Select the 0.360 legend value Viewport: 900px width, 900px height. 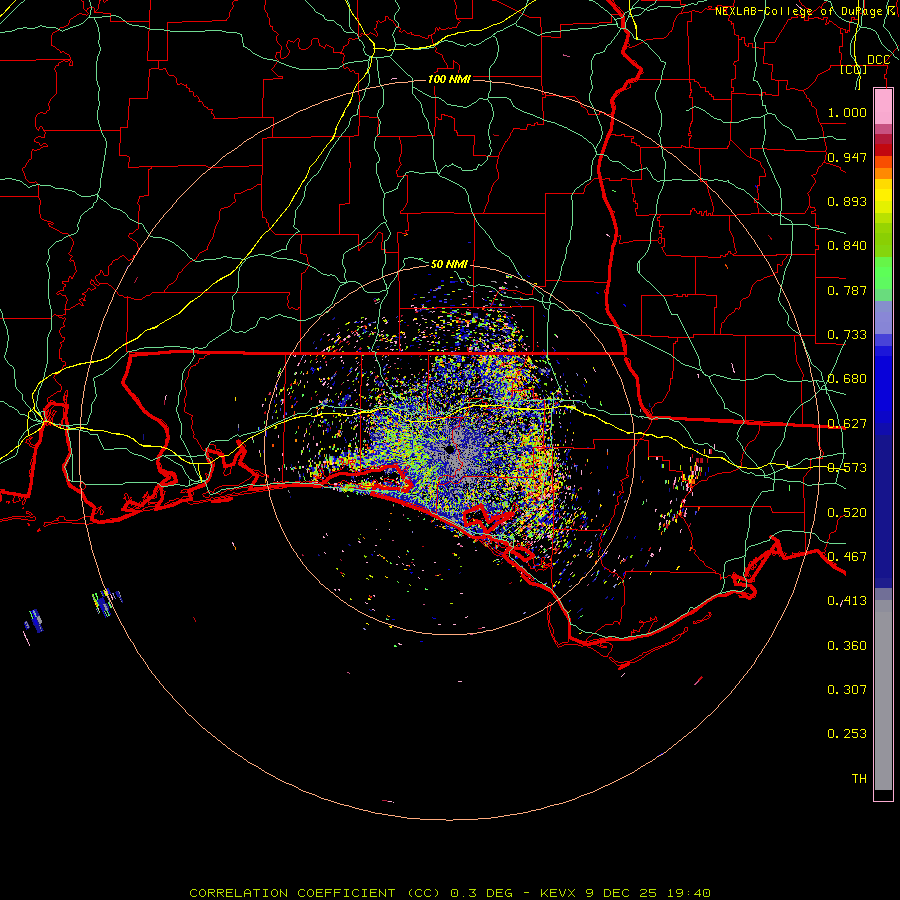pos(847,646)
